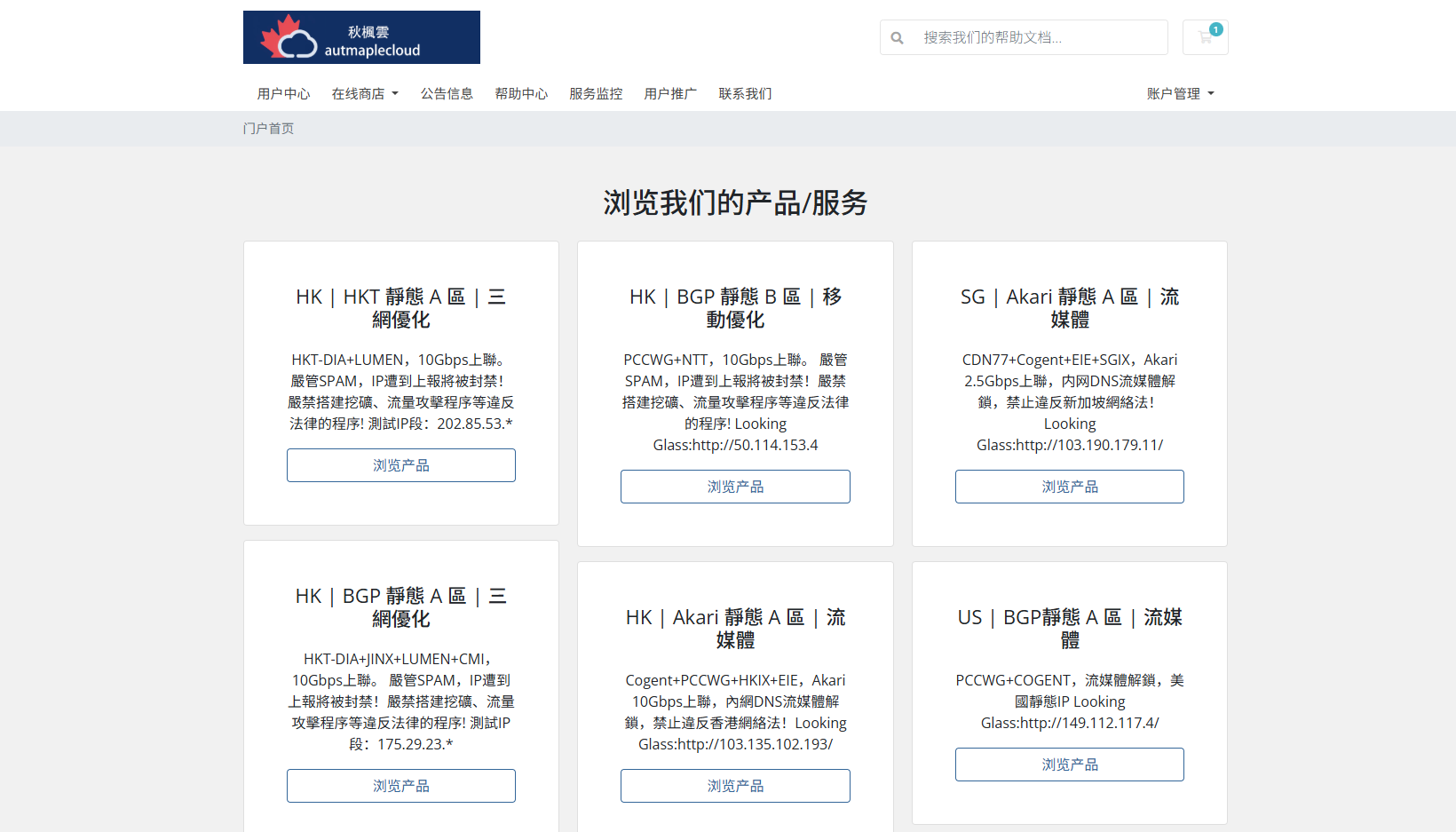The width and height of the screenshot is (1456, 832).
Task: Browse products for SG Akari 靜態 A 區
Action: [x=1069, y=487]
